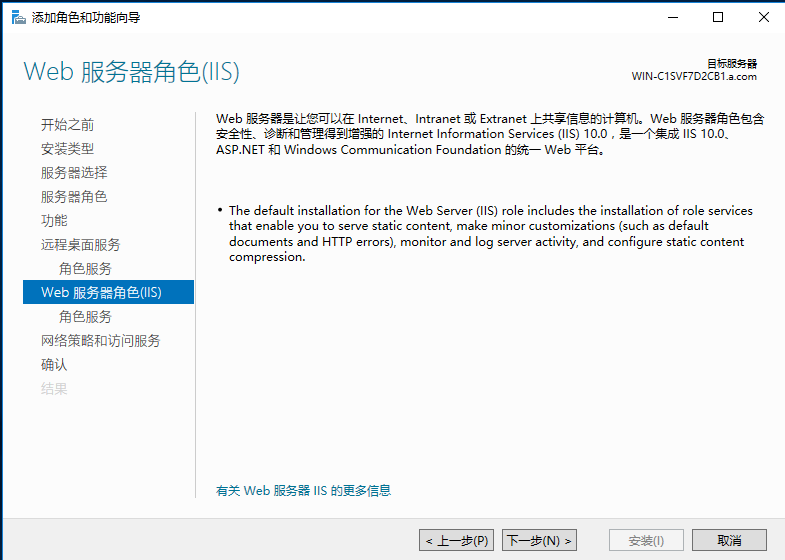Select the 功能 step

click(x=54, y=221)
